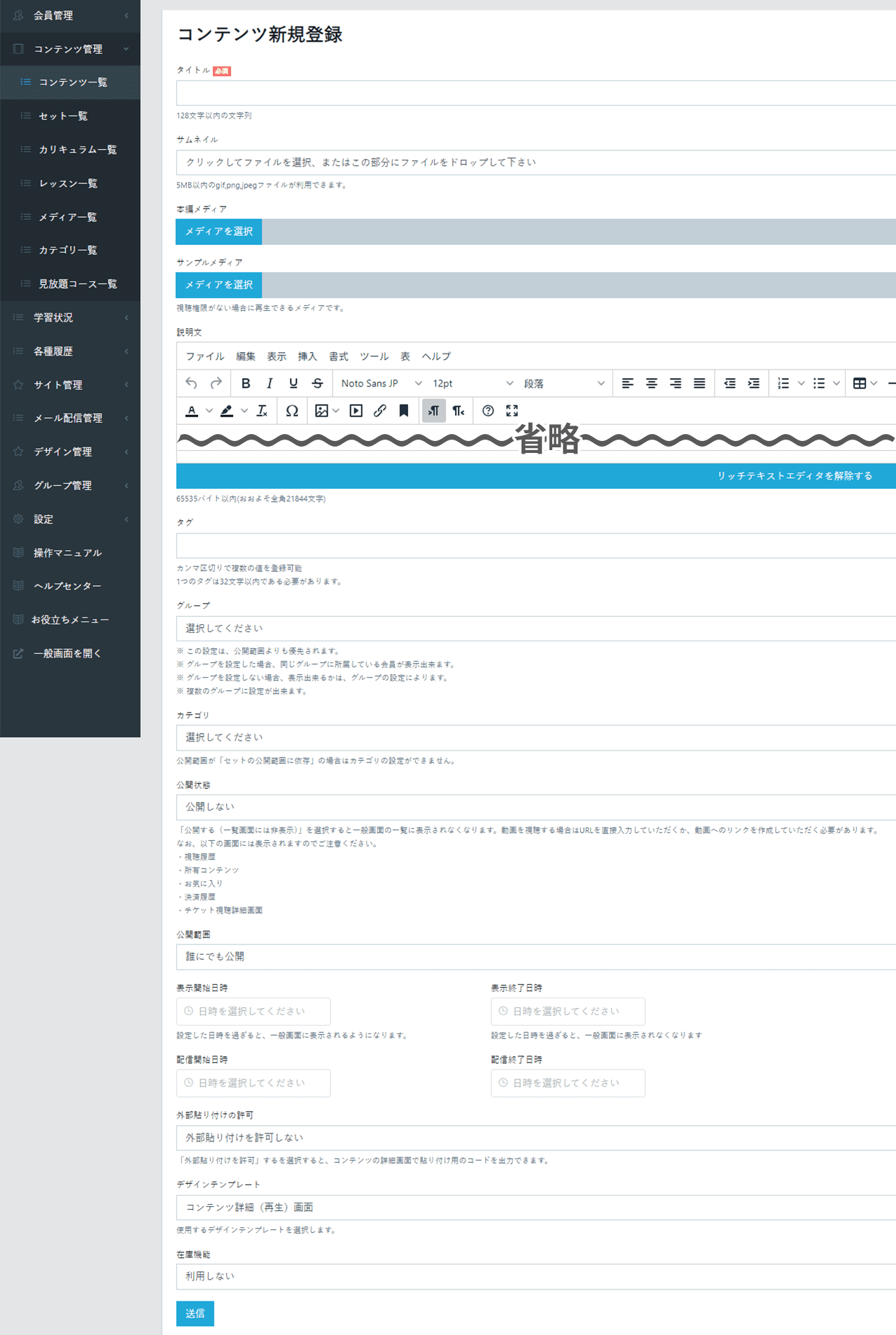Open the numbered list style dropdown arrow
This screenshot has width=896, height=1335.
[x=801, y=383]
